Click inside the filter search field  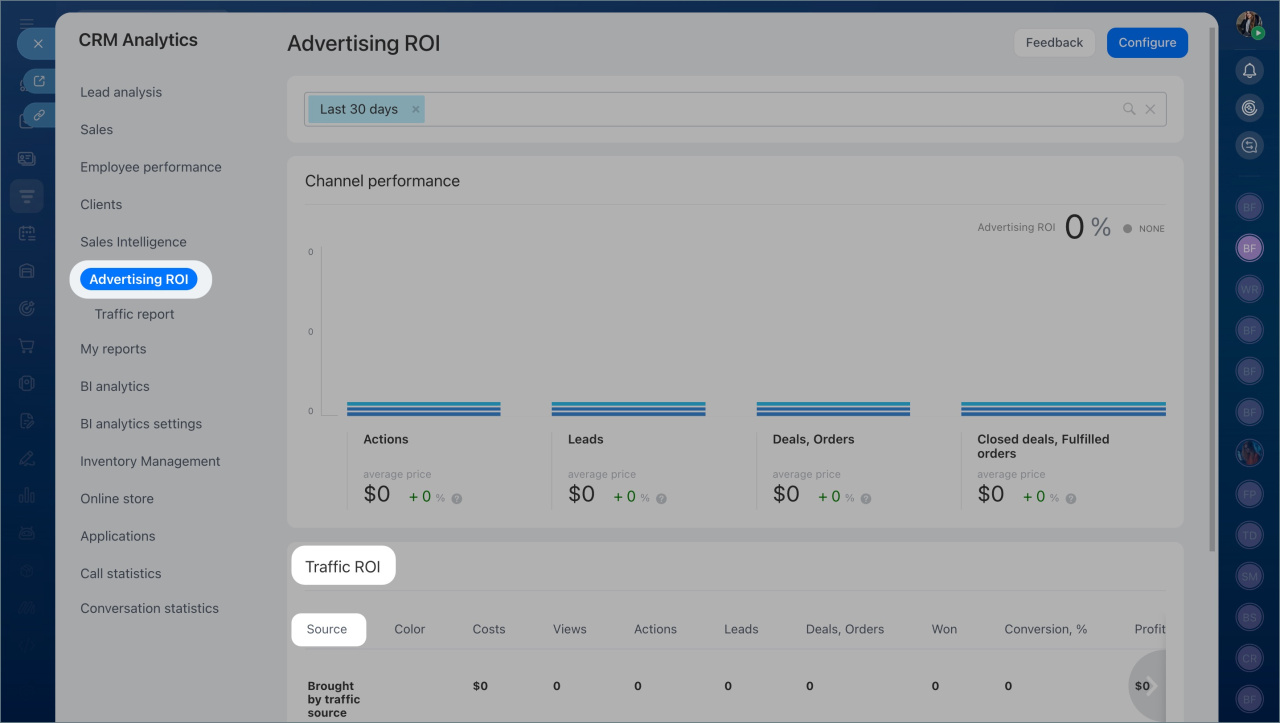click(x=770, y=109)
